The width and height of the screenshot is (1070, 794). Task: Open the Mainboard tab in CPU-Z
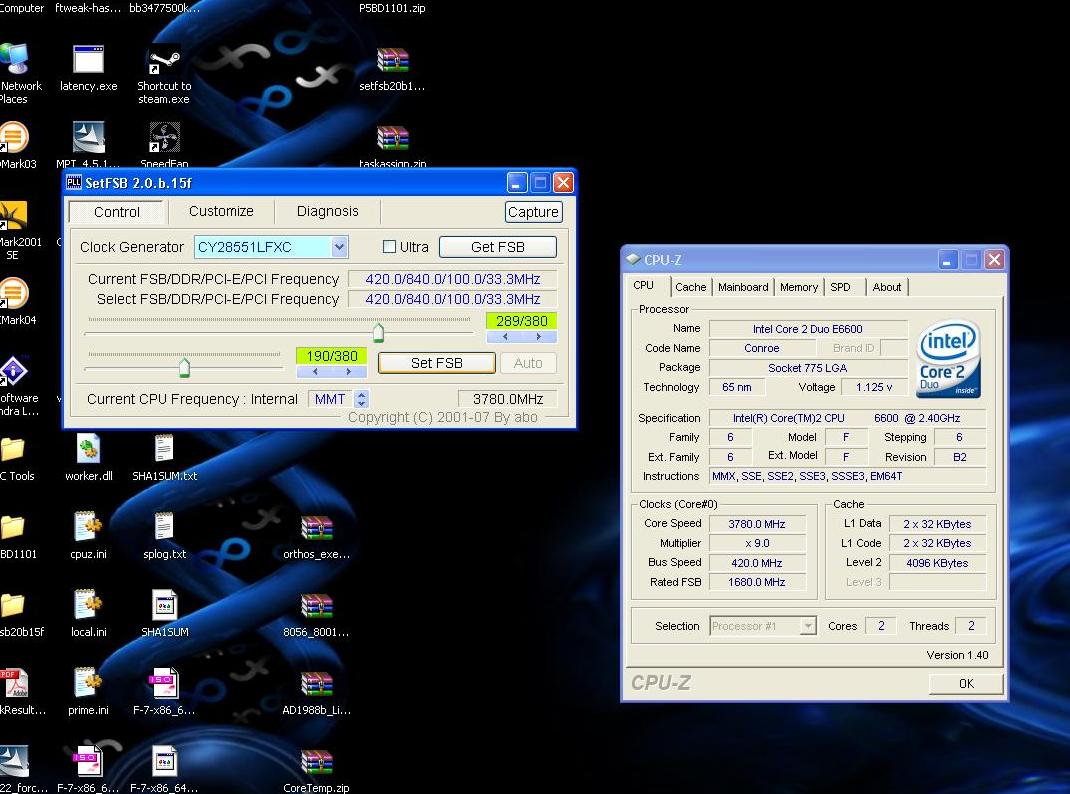point(743,287)
